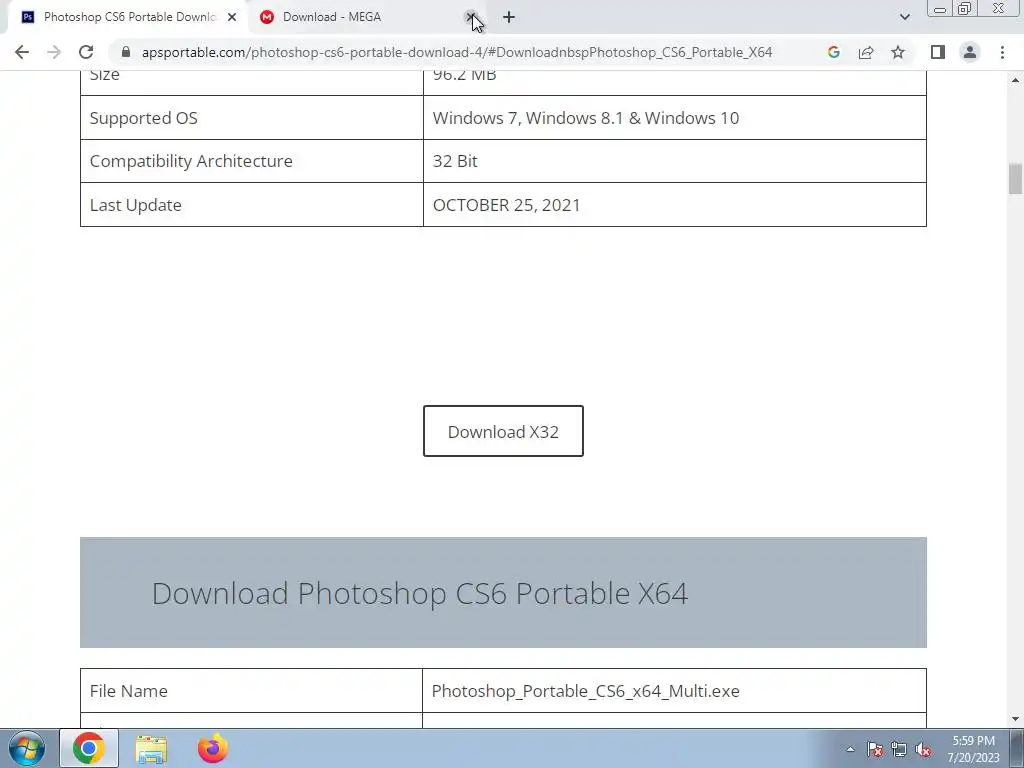Open the Chrome profile avatar
Screen dimensions: 1024x768
click(970, 52)
